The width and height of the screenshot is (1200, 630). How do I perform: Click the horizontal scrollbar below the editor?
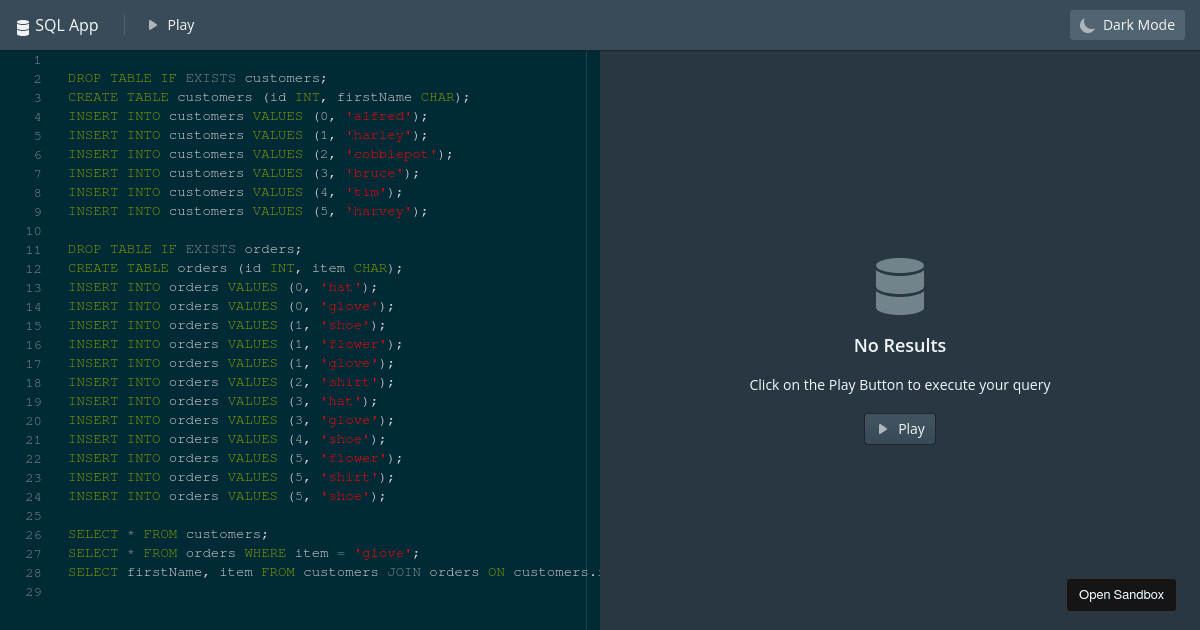tap(300, 624)
